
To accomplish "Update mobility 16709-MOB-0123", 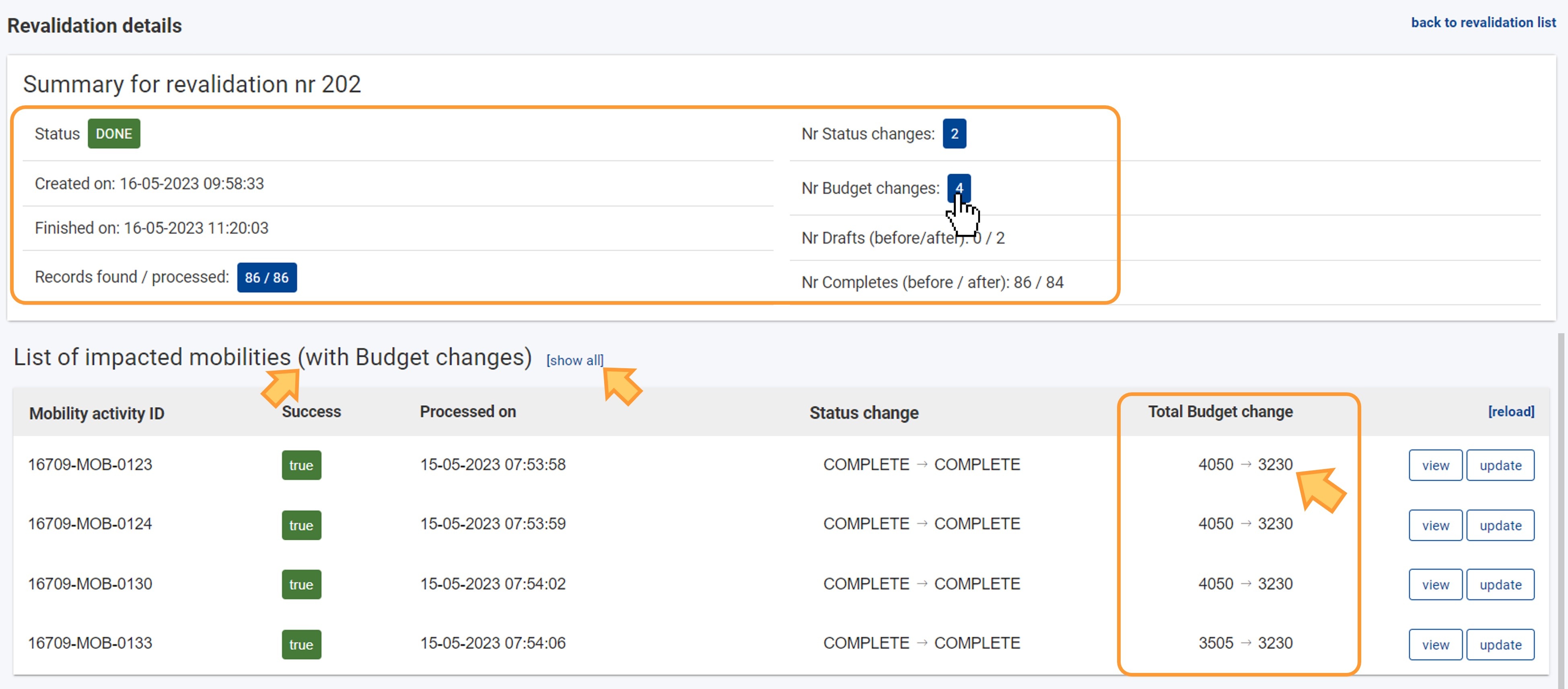I will tap(1500, 465).
